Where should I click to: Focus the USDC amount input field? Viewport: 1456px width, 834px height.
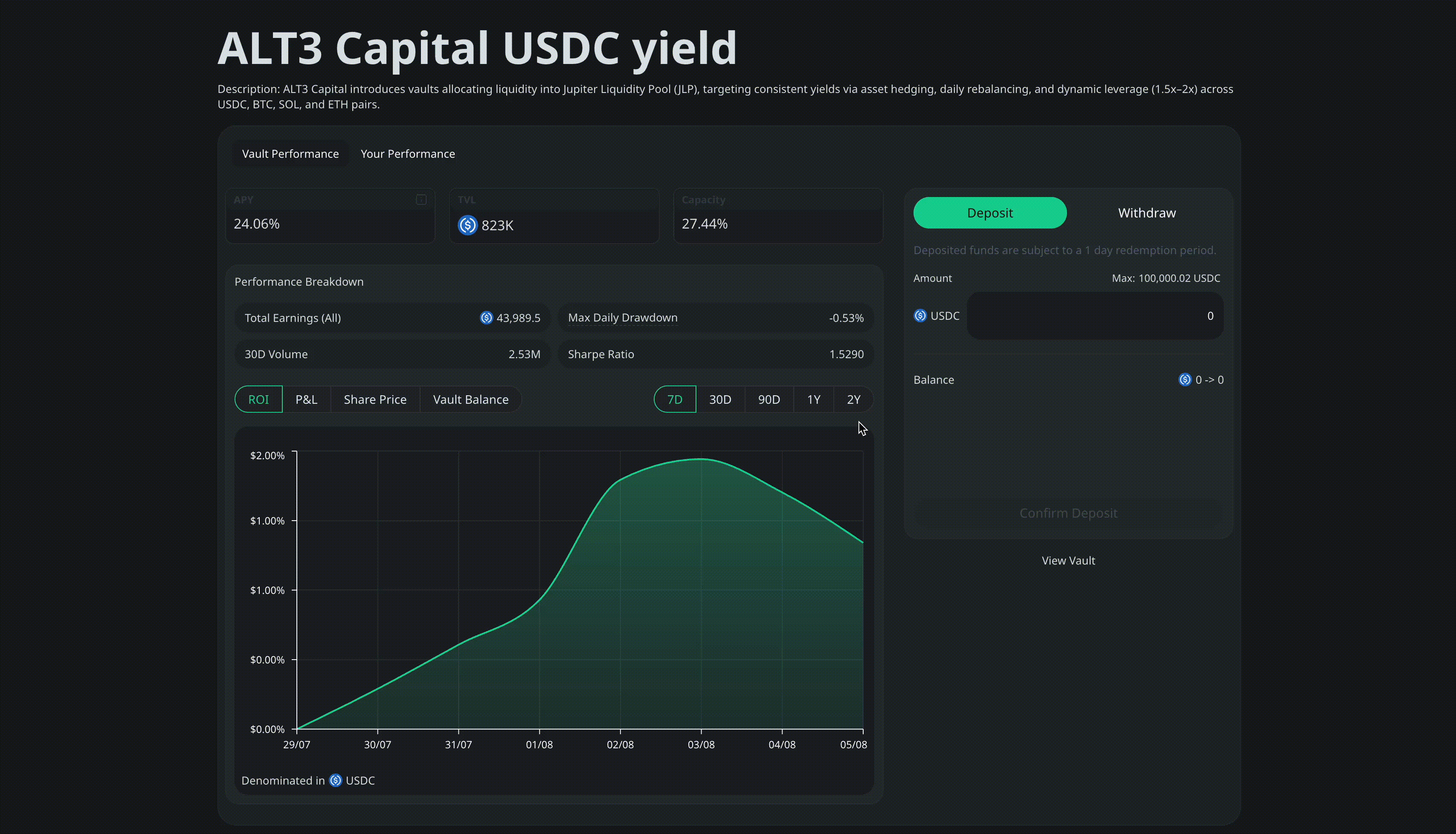coord(1095,316)
